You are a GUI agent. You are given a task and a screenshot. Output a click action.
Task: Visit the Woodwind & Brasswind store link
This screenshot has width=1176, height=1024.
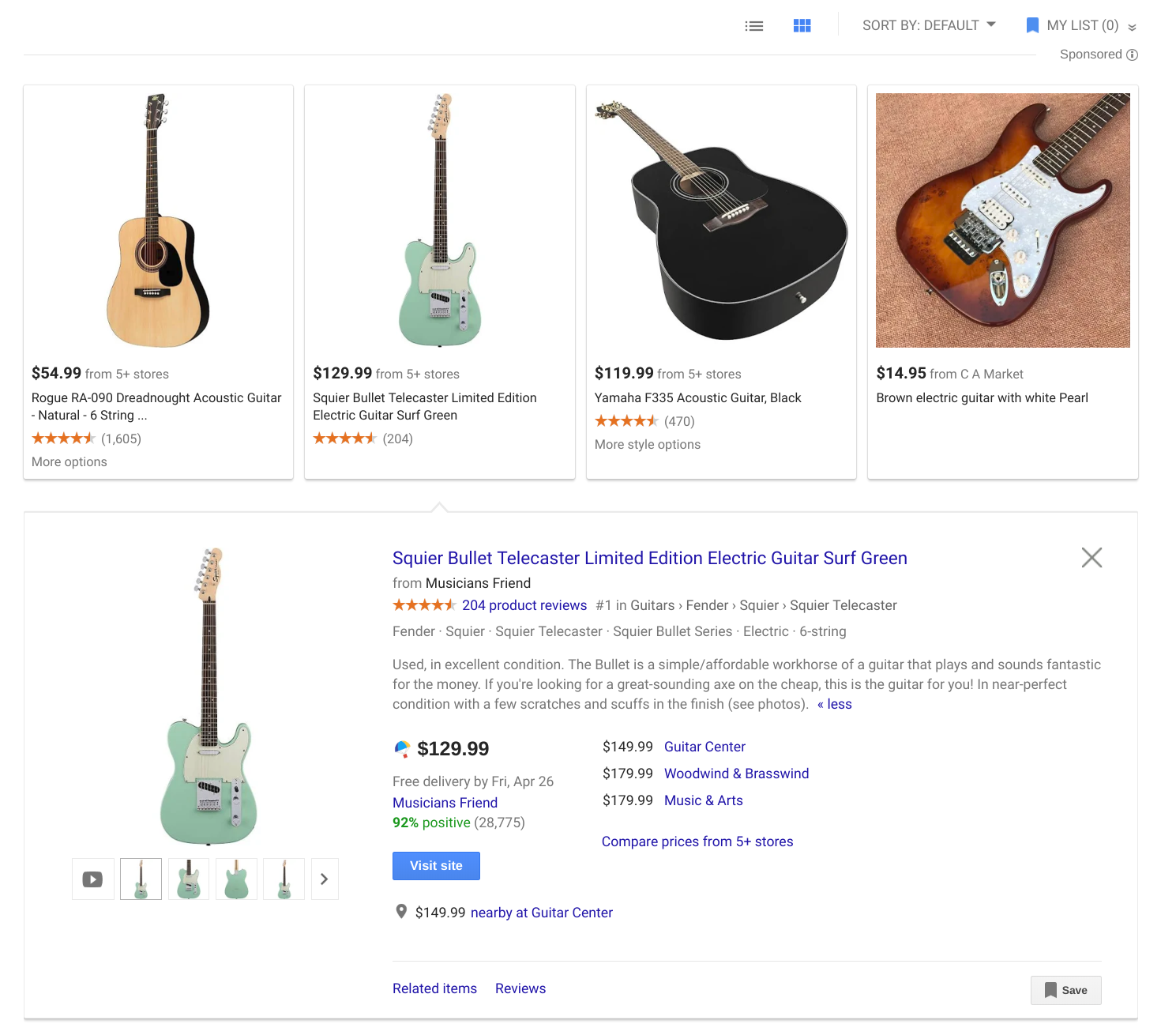pyautogui.click(x=736, y=773)
